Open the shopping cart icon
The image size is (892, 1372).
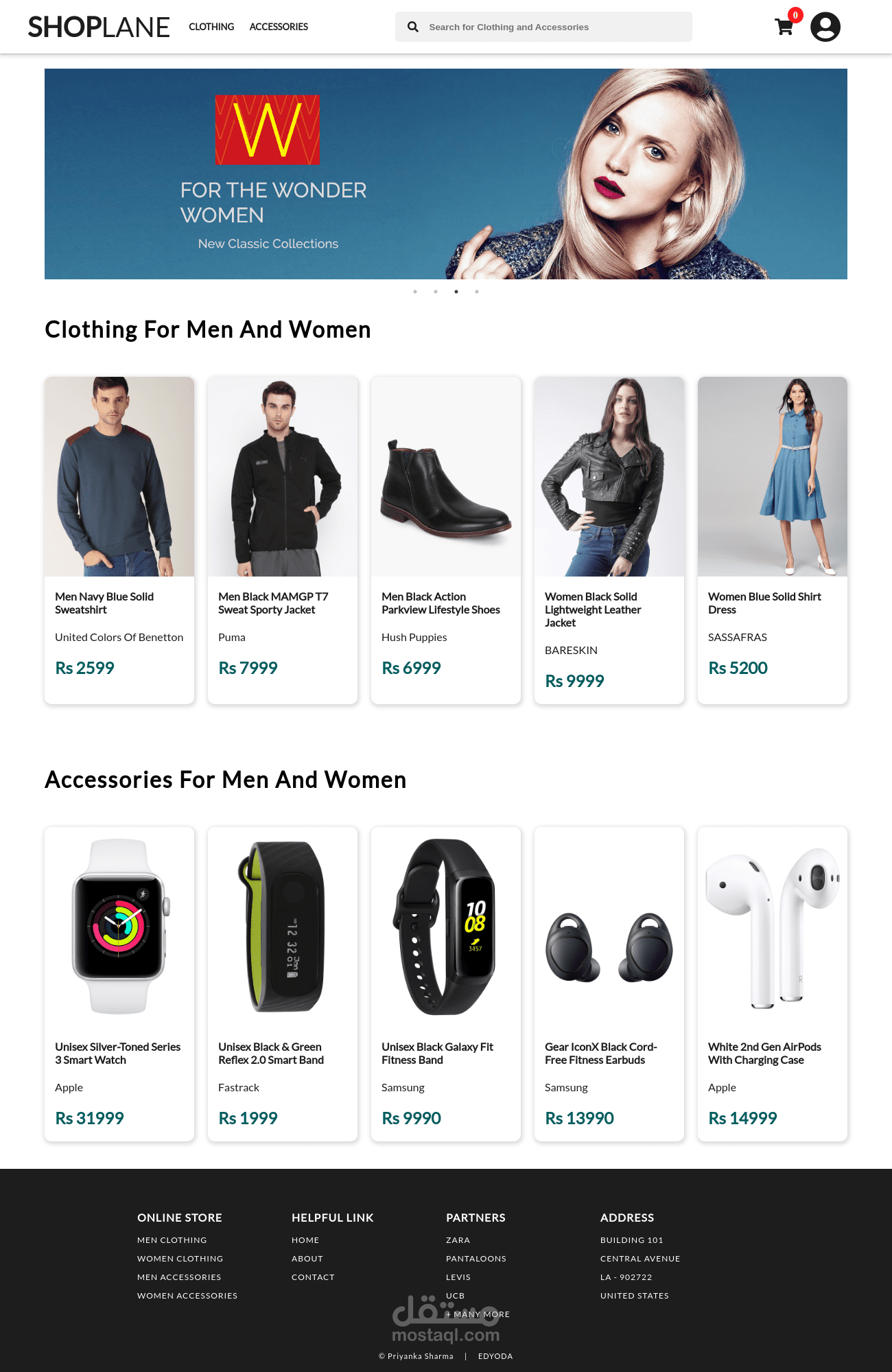point(784,27)
